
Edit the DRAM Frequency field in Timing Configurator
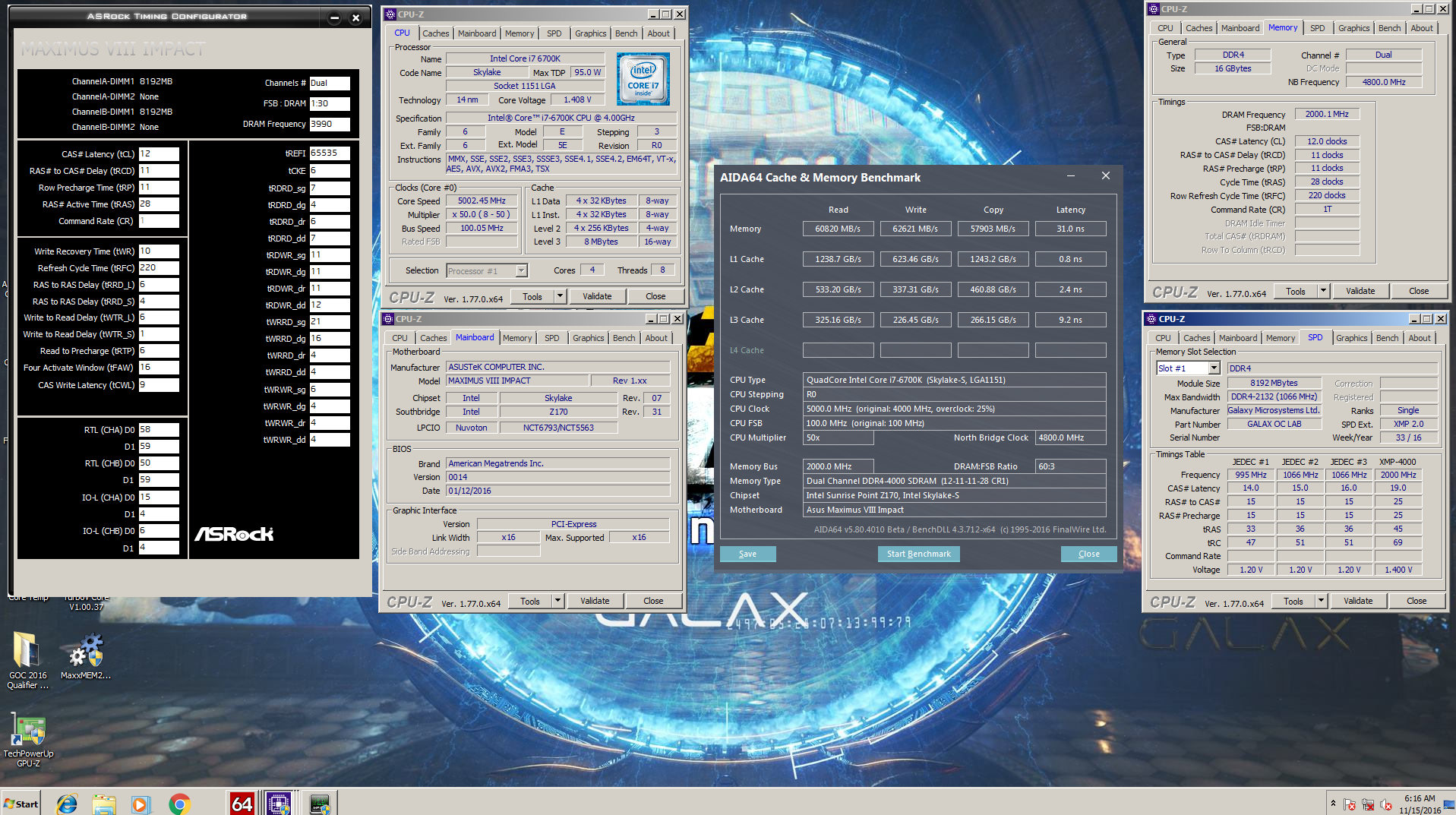click(x=330, y=125)
